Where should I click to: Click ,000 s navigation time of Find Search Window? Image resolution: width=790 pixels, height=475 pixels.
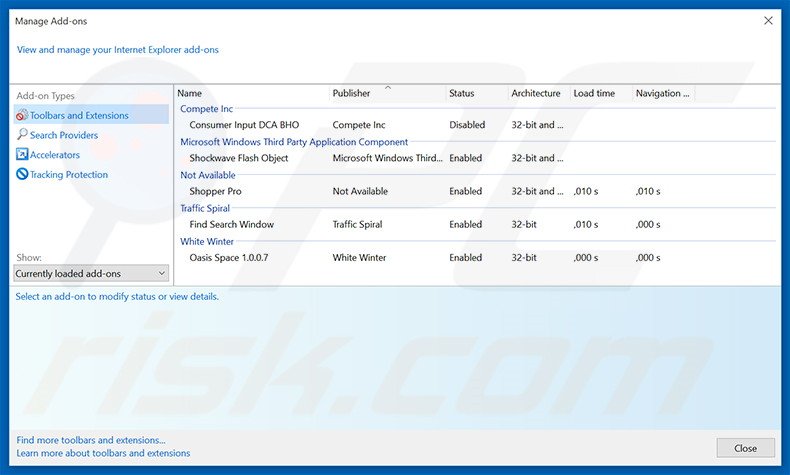point(648,225)
